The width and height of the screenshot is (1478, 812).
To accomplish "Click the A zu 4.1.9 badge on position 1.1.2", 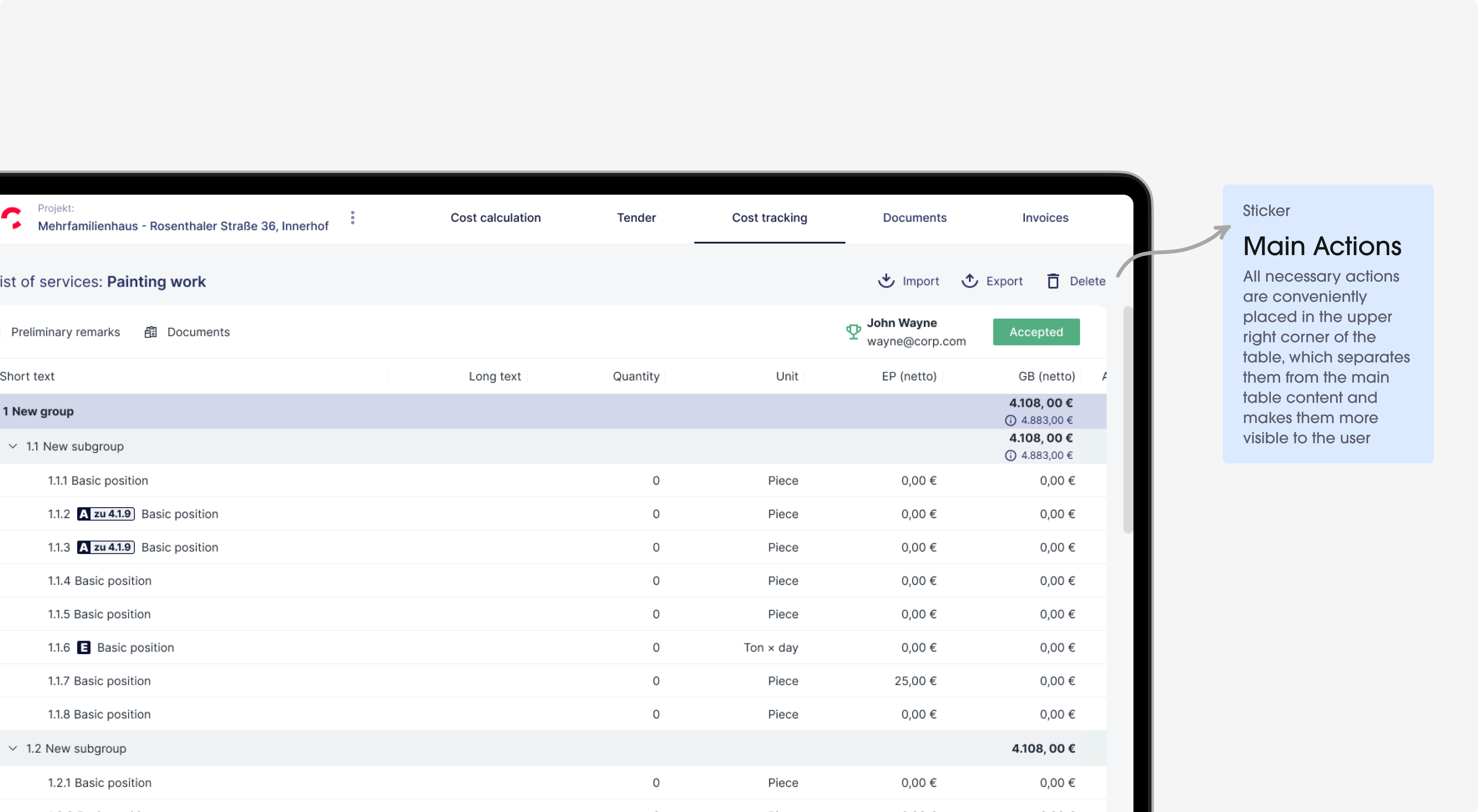I will (106, 514).
